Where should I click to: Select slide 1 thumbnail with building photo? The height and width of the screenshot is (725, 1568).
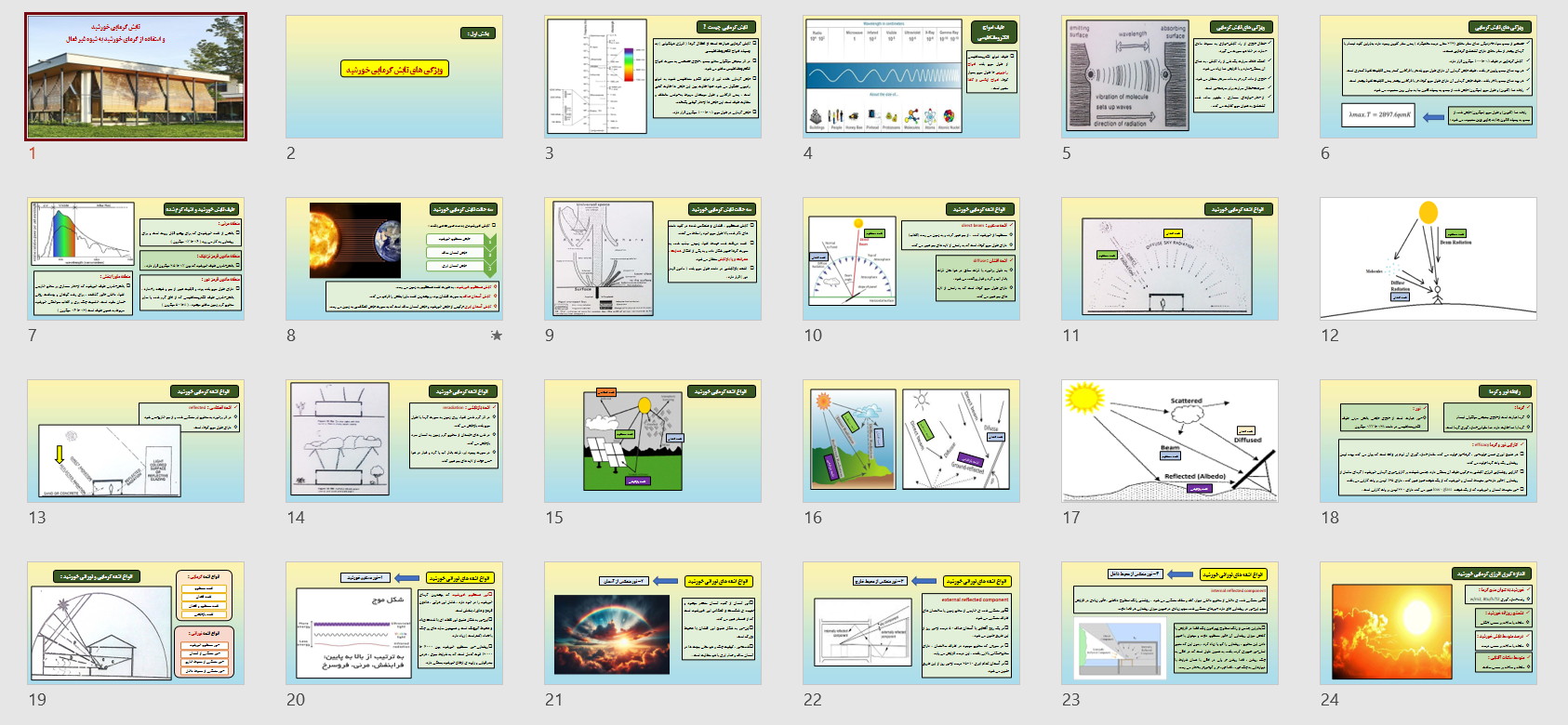point(136,76)
